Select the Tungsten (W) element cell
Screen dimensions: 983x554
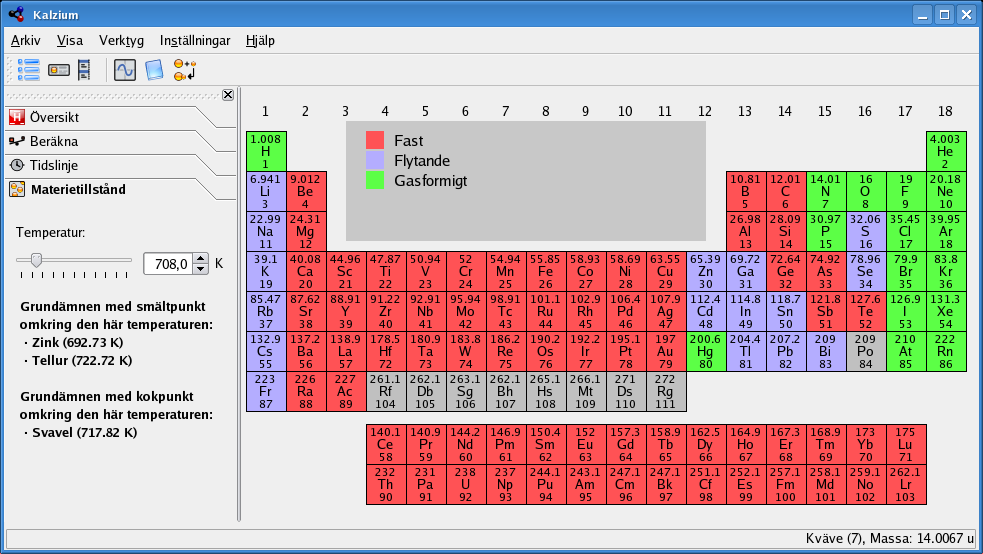(466, 351)
